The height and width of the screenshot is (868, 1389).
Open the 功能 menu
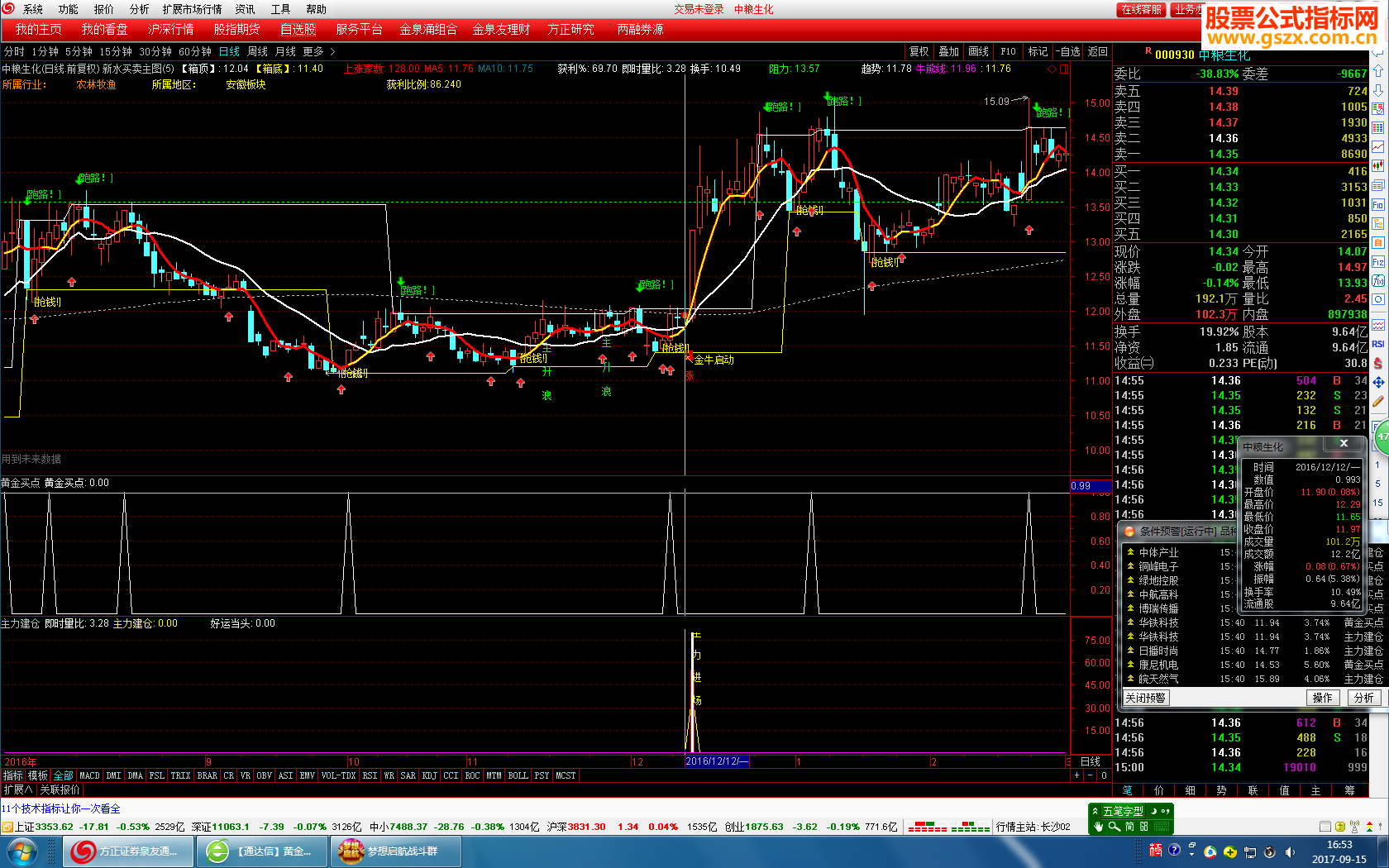coord(68,9)
